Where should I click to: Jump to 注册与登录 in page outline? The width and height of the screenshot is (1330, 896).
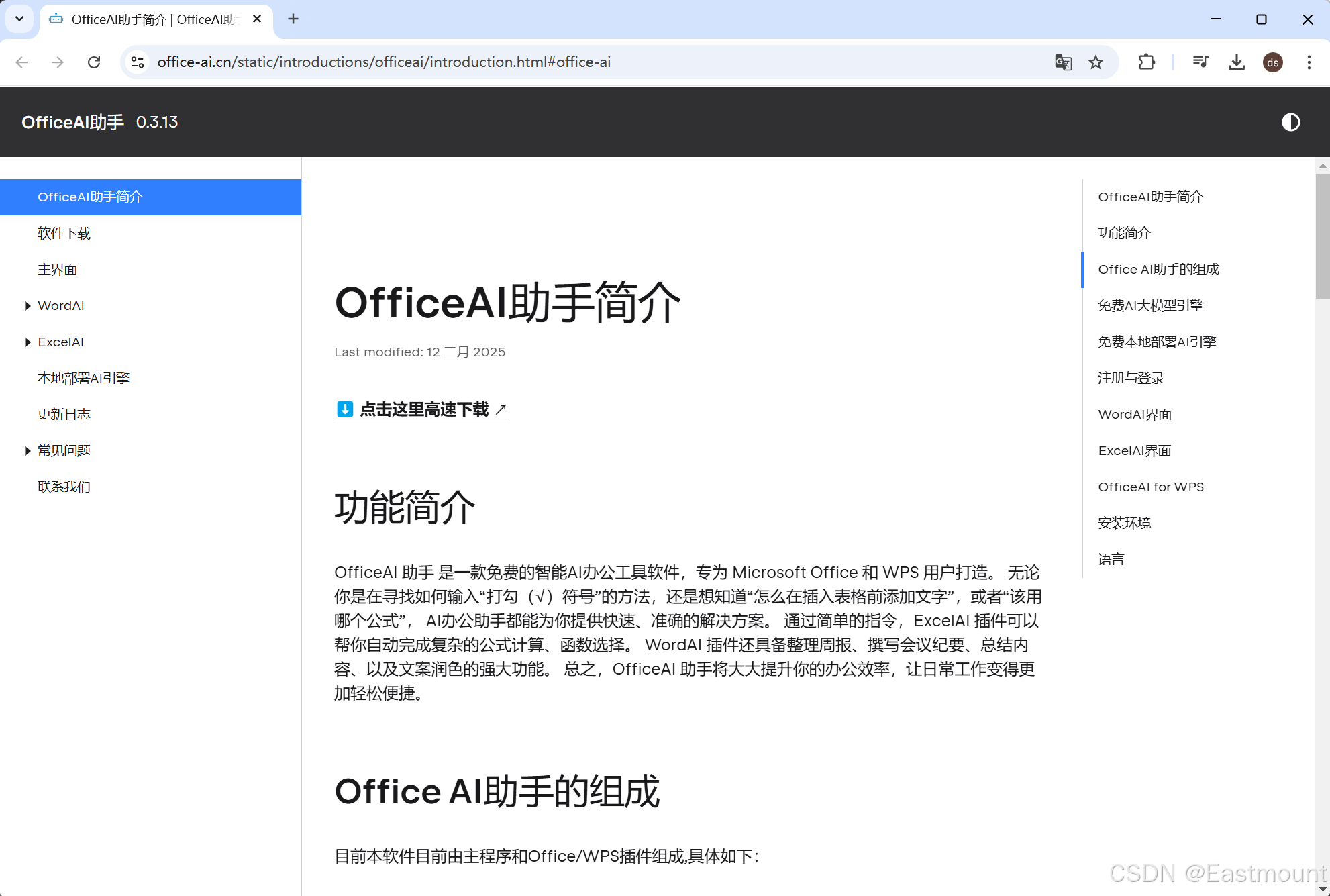1131,379
